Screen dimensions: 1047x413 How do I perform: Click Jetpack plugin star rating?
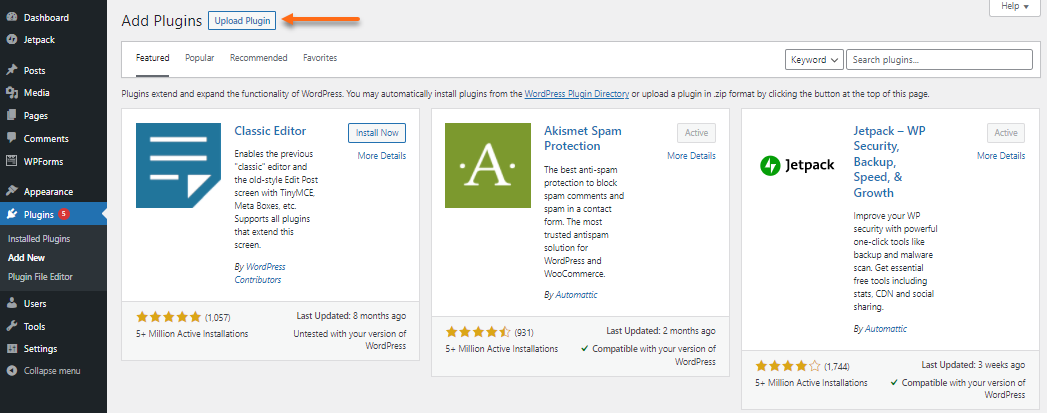coord(788,366)
